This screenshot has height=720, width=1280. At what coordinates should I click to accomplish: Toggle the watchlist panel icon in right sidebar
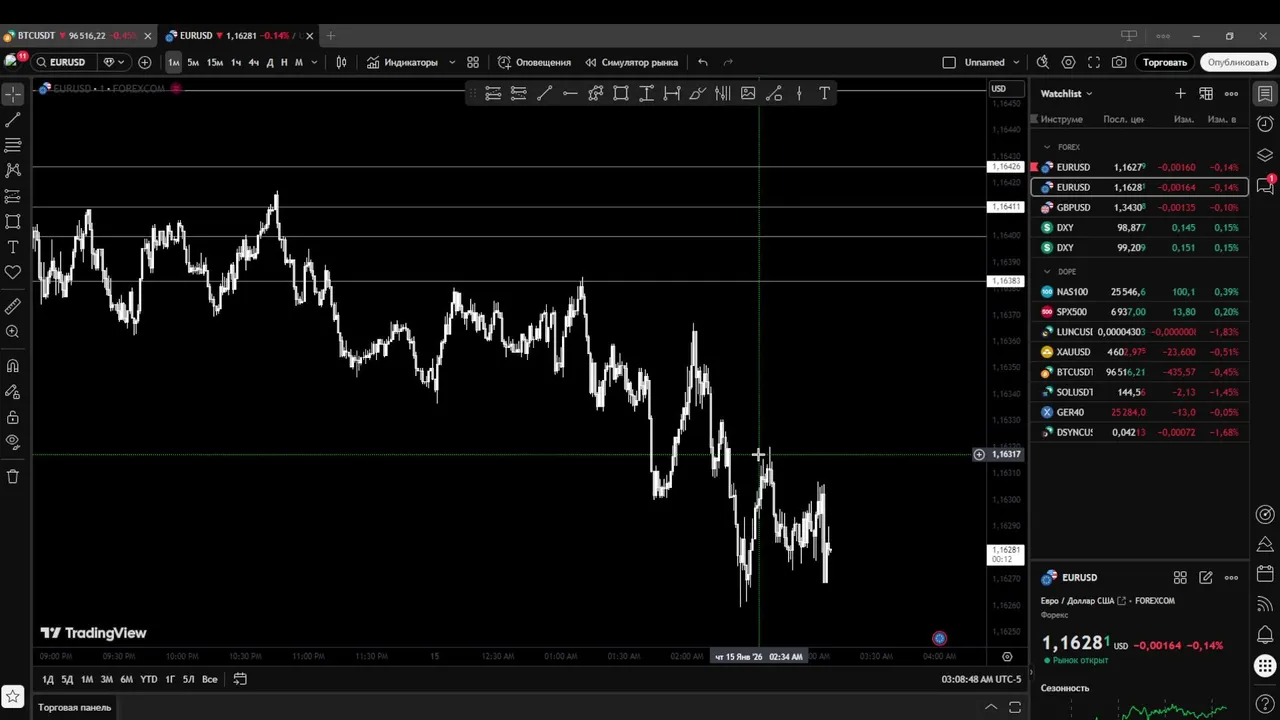pyautogui.click(x=1265, y=94)
